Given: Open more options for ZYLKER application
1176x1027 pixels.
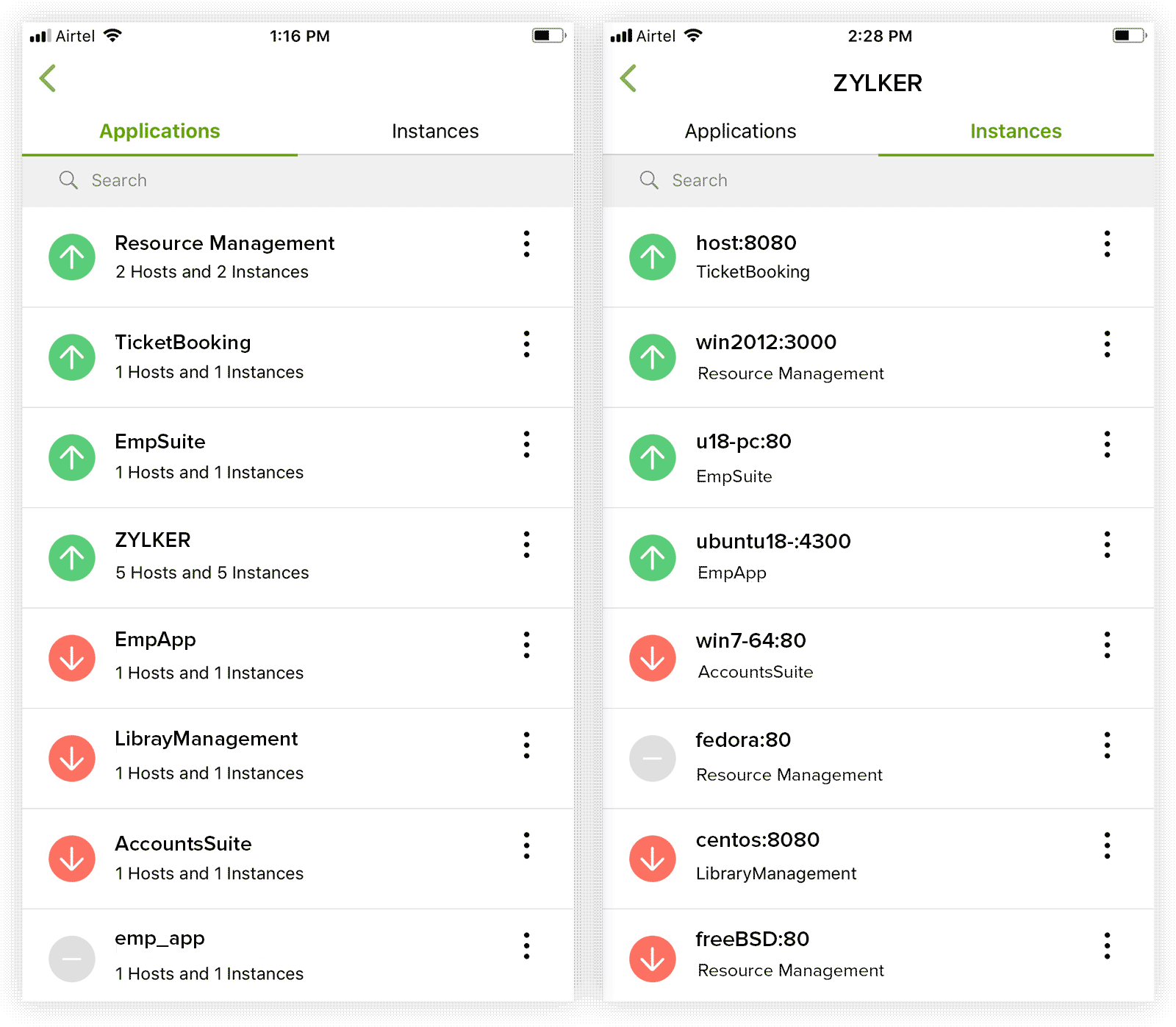Looking at the screenshot, I should 526,545.
